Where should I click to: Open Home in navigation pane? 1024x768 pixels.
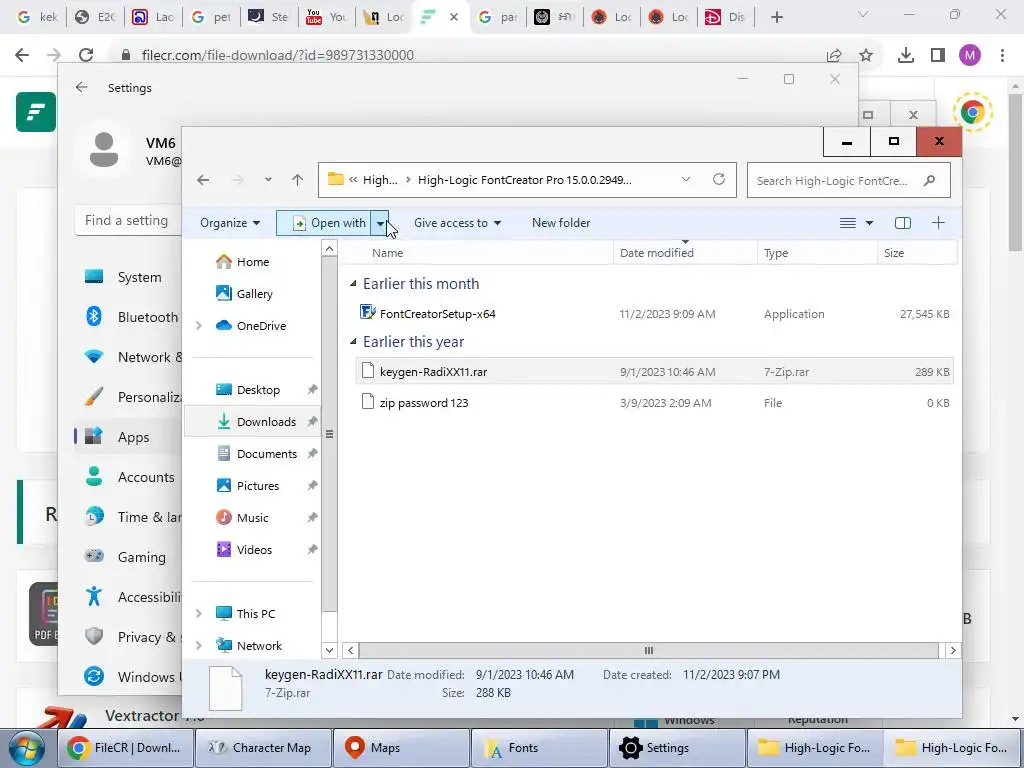[252, 262]
